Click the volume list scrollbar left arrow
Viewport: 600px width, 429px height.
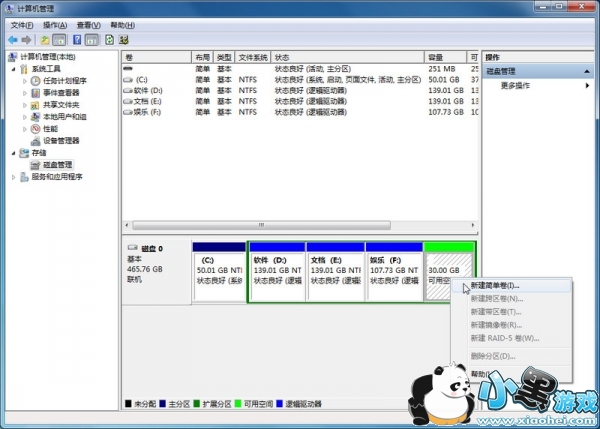[127, 225]
